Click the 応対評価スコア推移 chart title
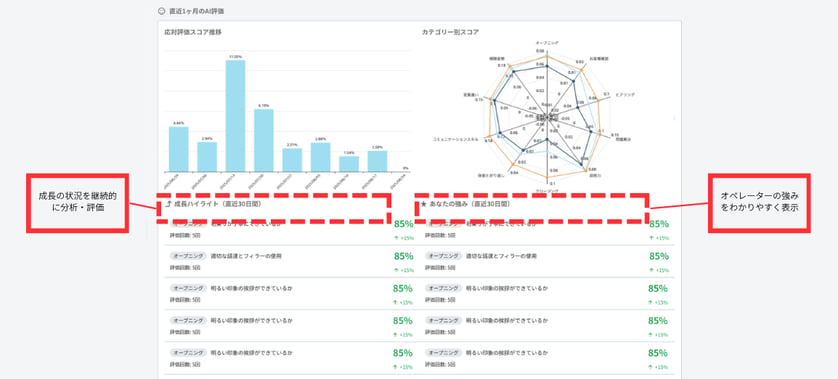Screen dimensions: 838x379 193,32
